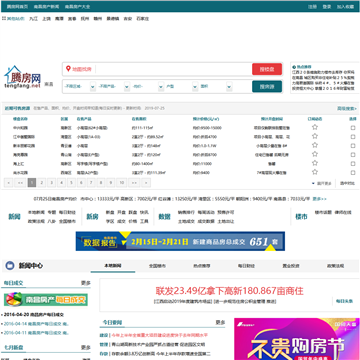Open 高级搜索 advanced search

click(347, 108)
